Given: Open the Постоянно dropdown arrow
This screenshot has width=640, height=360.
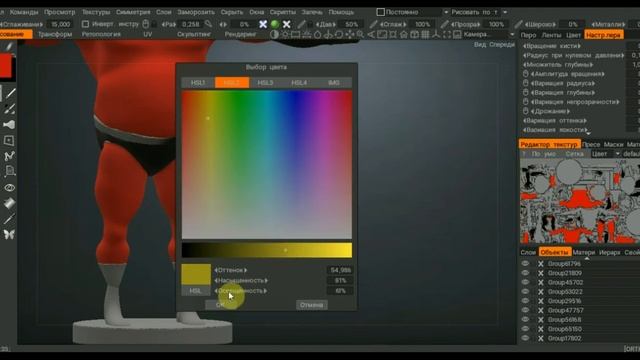Looking at the screenshot, I should pos(446,12).
